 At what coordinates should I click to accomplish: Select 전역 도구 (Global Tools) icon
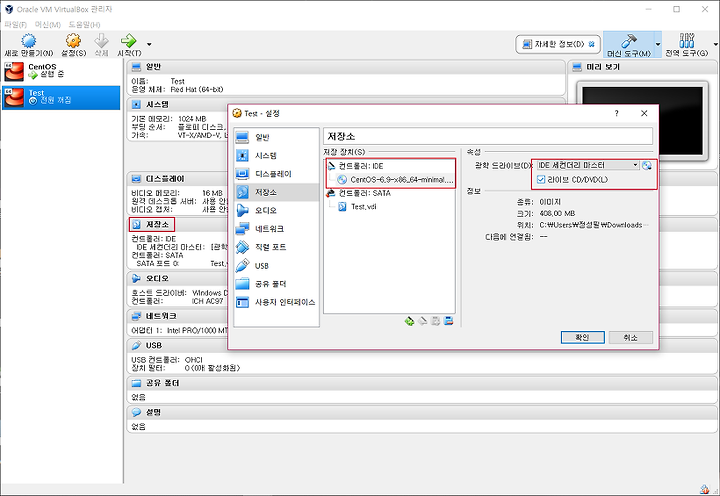(686, 45)
